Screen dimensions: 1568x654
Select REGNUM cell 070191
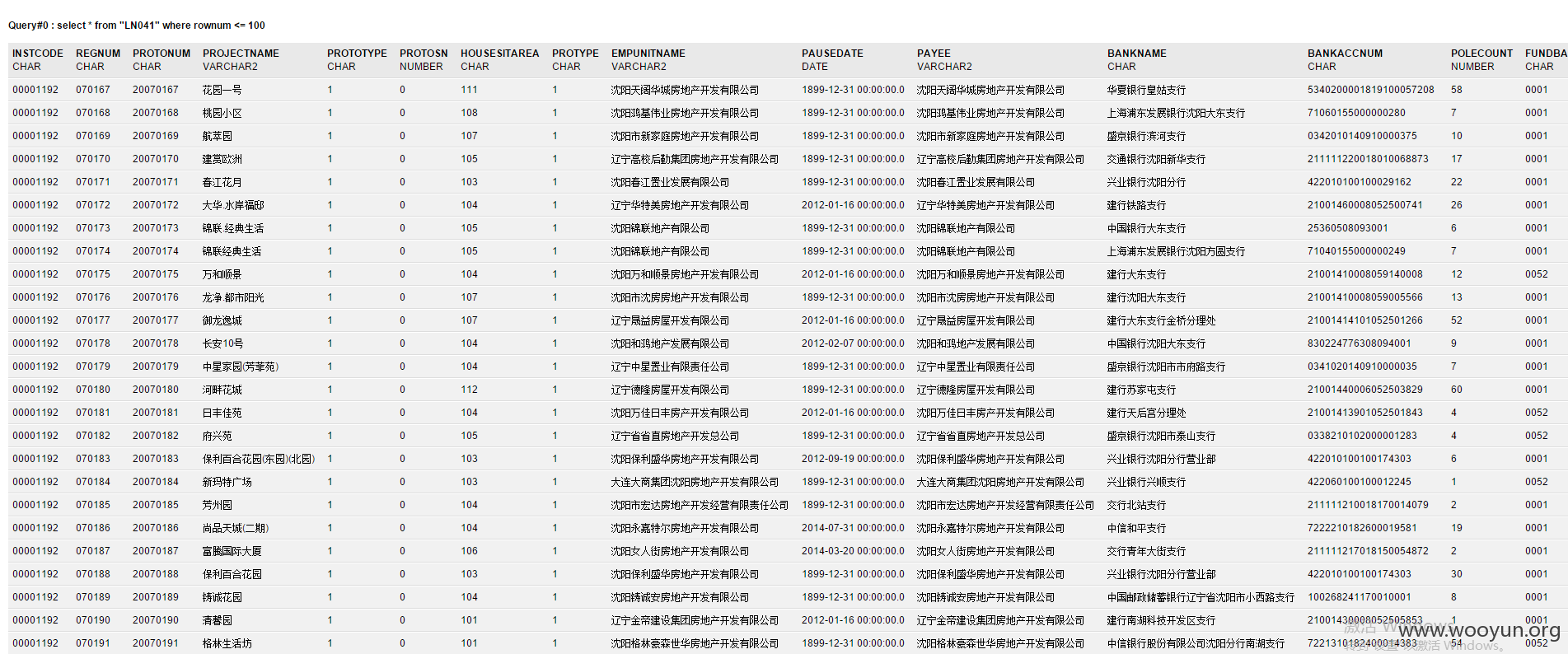coord(93,643)
